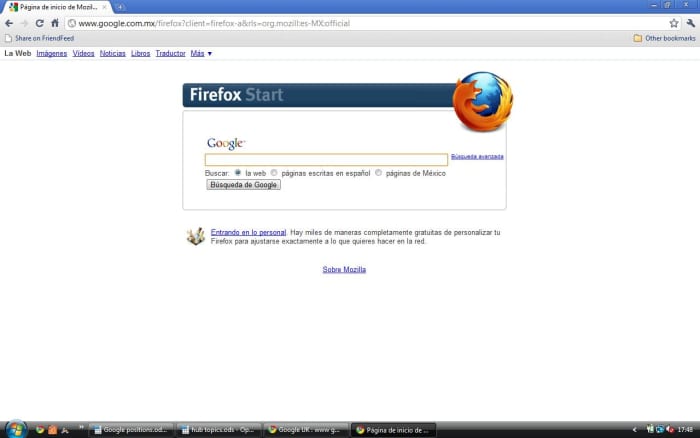Click the Firefox logo image
Image resolution: width=700 pixels, height=438 pixels.
(483, 101)
